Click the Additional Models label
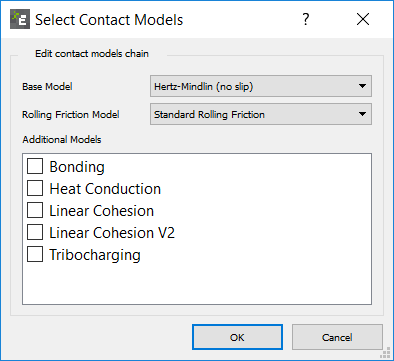394x361 pixels. [62, 139]
